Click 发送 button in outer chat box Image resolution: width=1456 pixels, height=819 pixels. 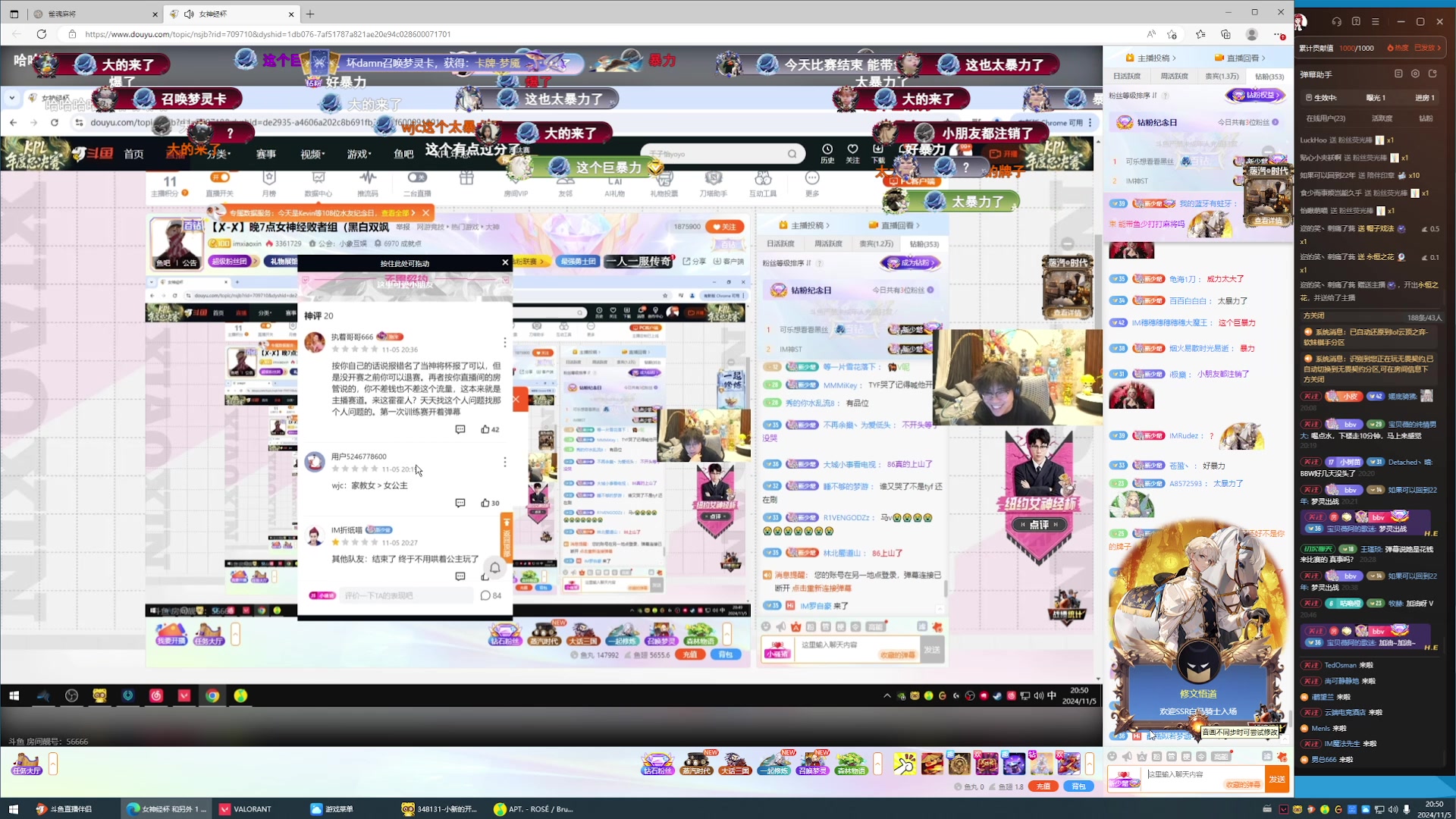(x=1277, y=779)
